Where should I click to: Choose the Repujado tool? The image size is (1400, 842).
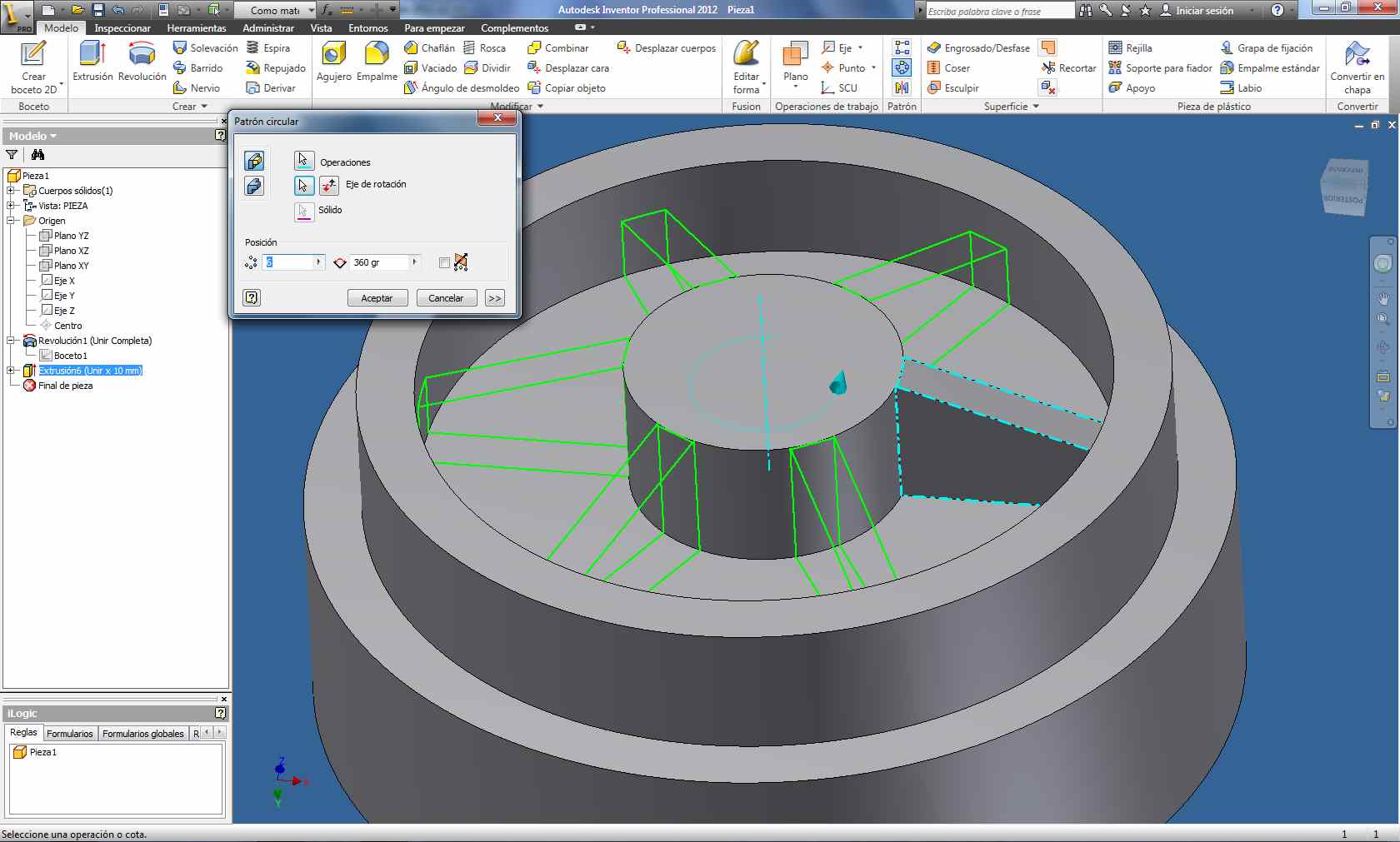tap(276, 67)
